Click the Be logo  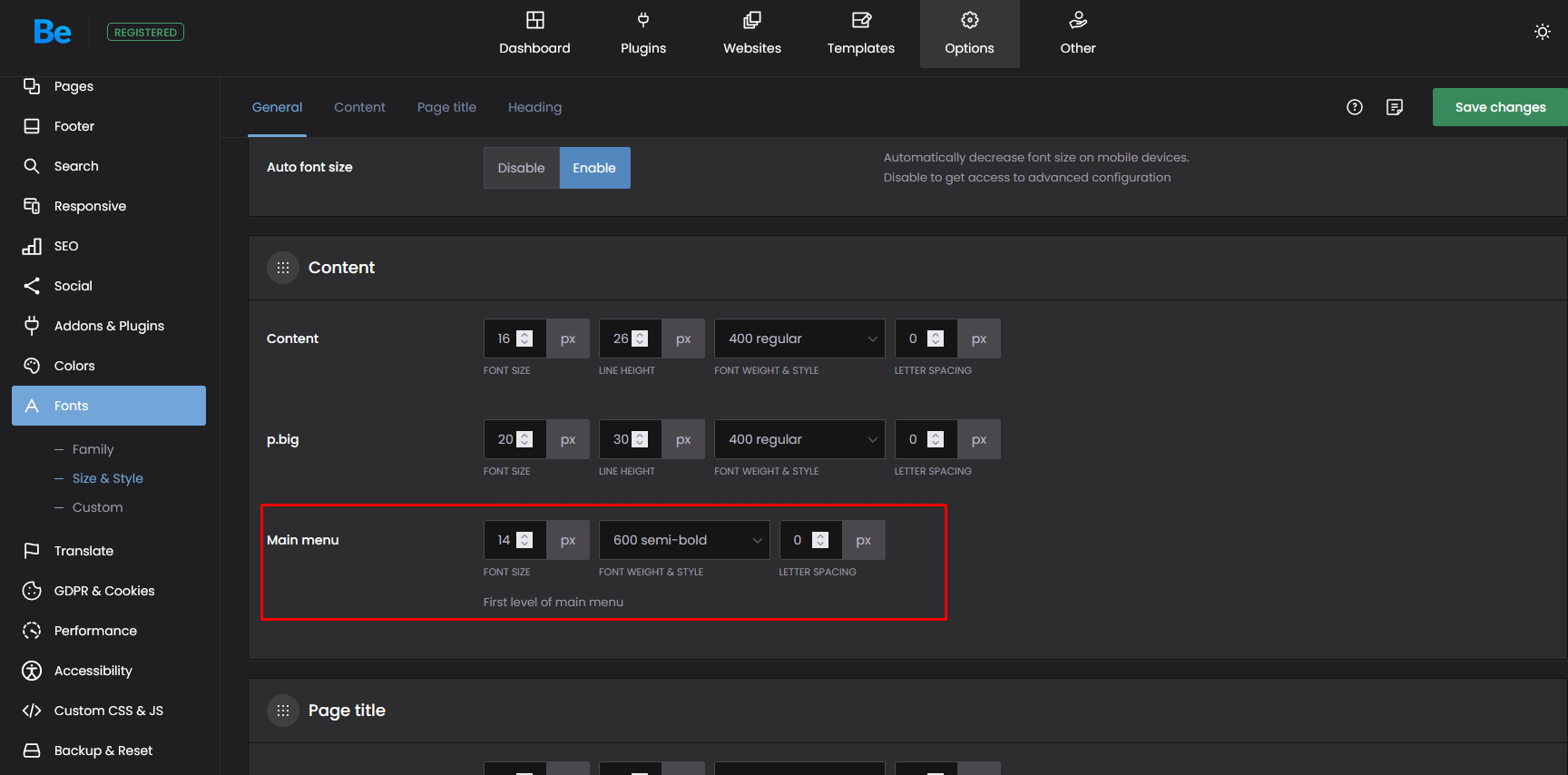pyautogui.click(x=53, y=32)
